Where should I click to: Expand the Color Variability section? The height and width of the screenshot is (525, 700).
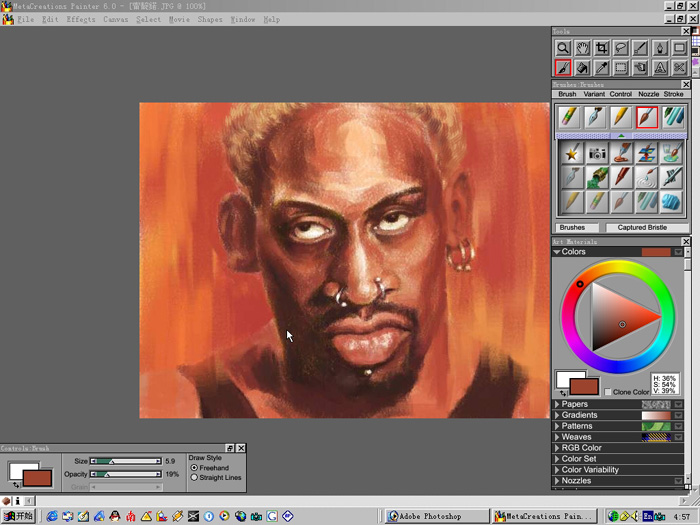[x=557, y=470]
